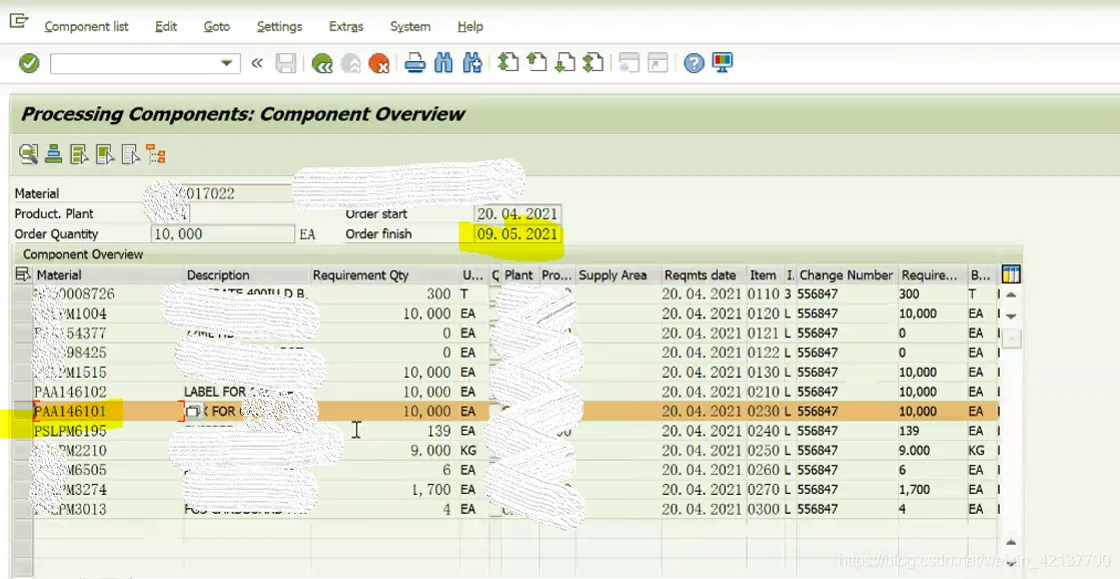
Task: Click the Change Number column header
Action: pos(846,275)
